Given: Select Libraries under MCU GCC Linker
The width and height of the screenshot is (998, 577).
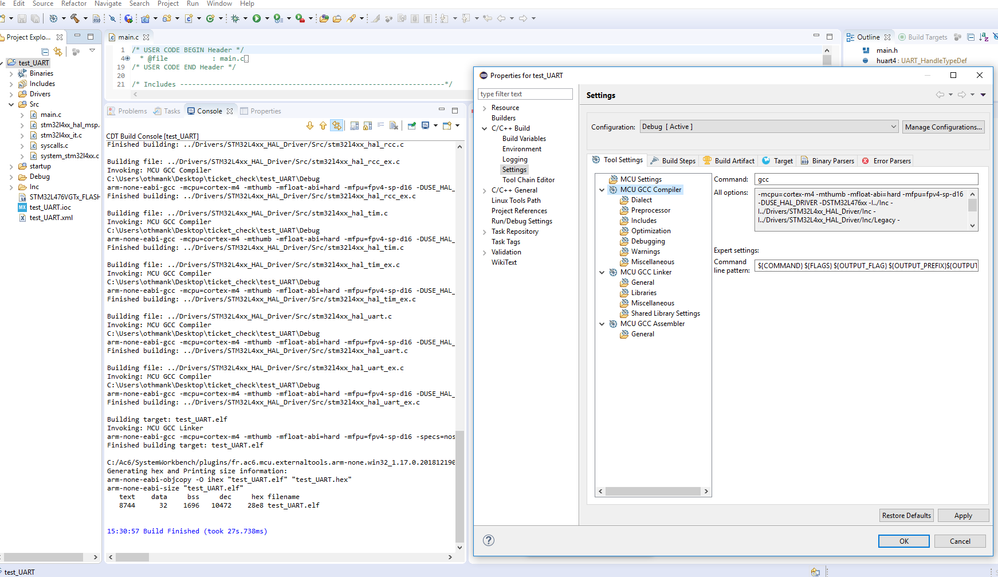Looking at the screenshot, I should point(643,293).
